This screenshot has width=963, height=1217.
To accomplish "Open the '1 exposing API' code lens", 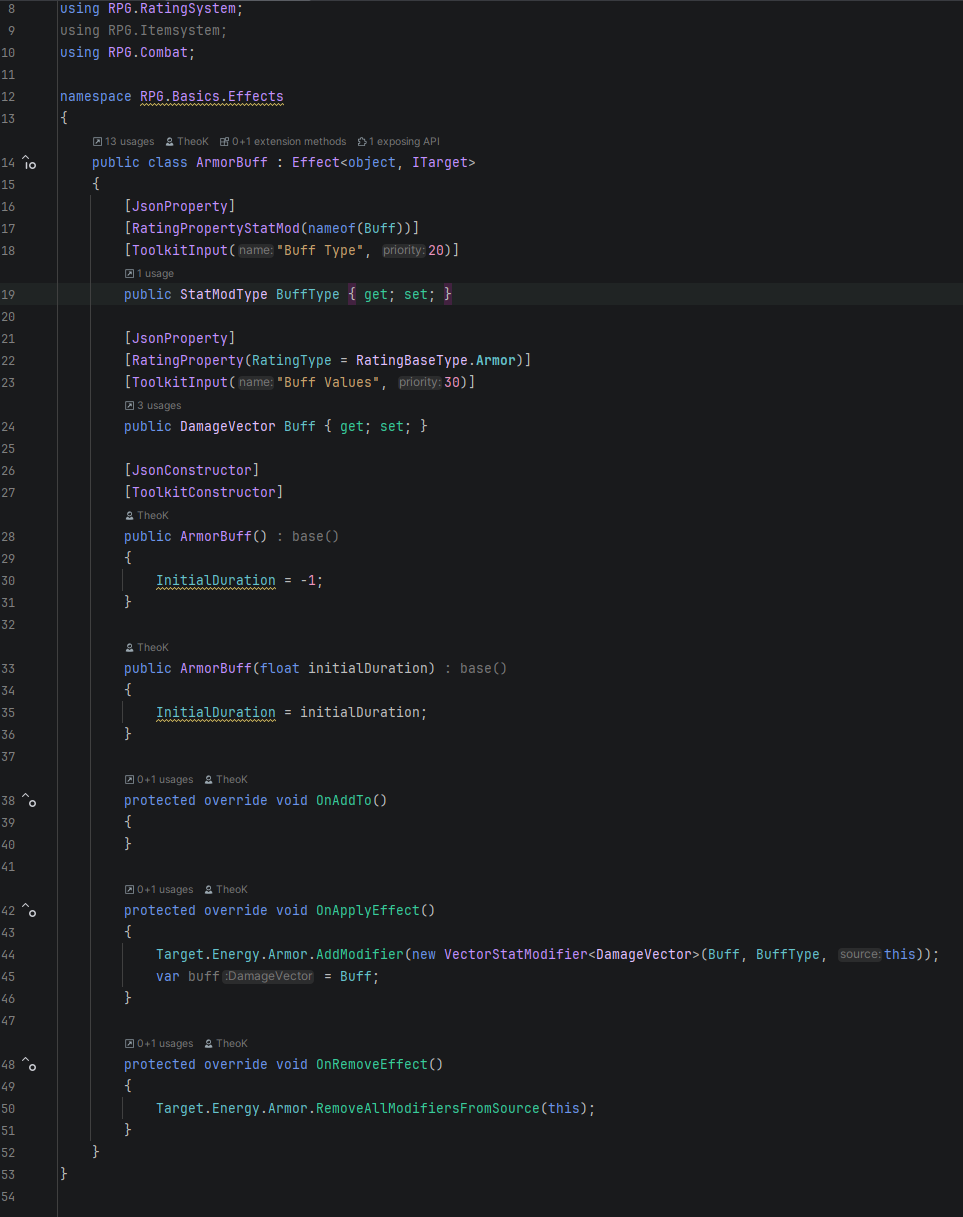I will (x=398, y=142).
